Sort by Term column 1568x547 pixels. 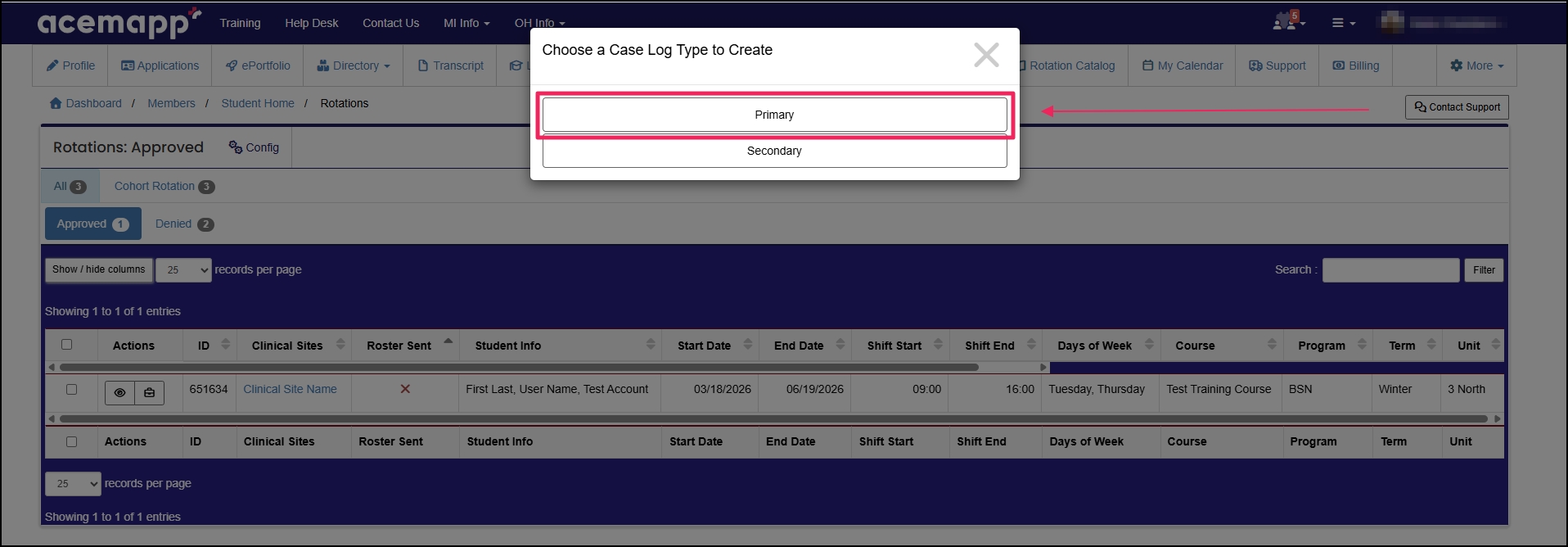1431,345
